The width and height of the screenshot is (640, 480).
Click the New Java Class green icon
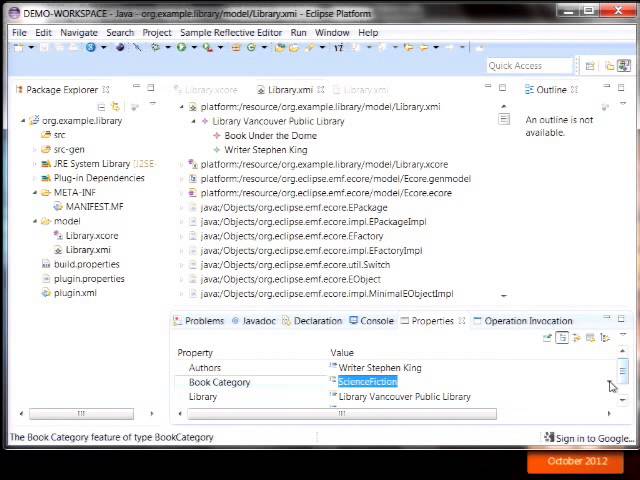point(251,47)
